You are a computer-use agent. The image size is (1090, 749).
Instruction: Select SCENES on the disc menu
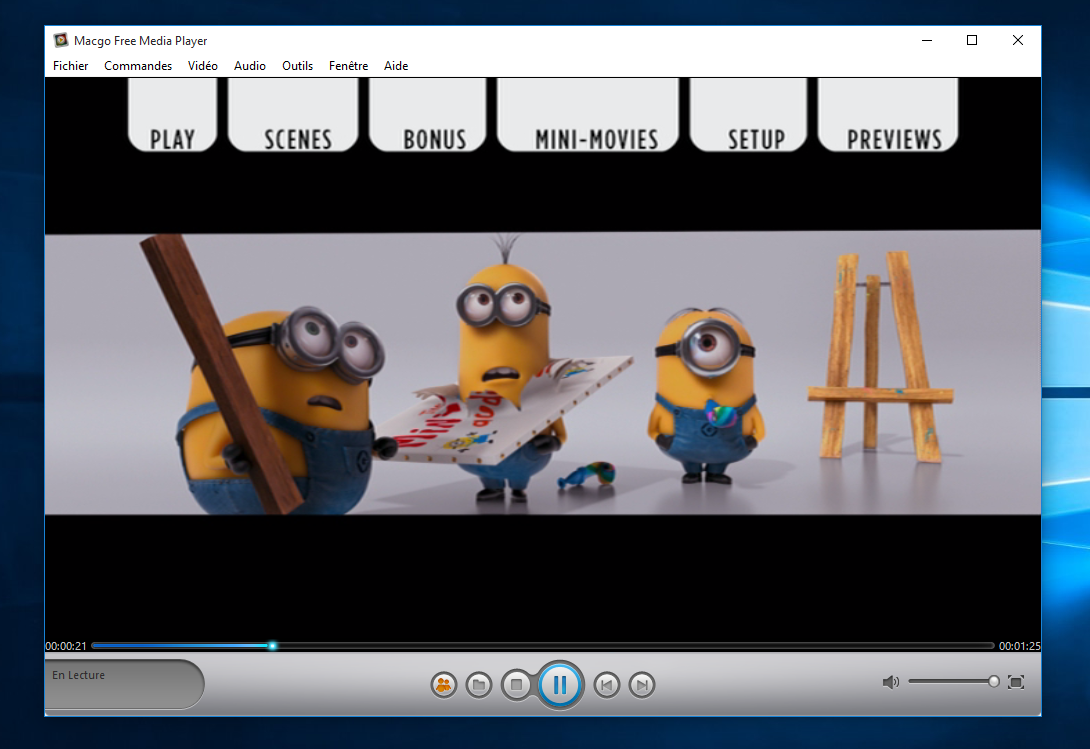pyautogui.click(x=293, y=115)
